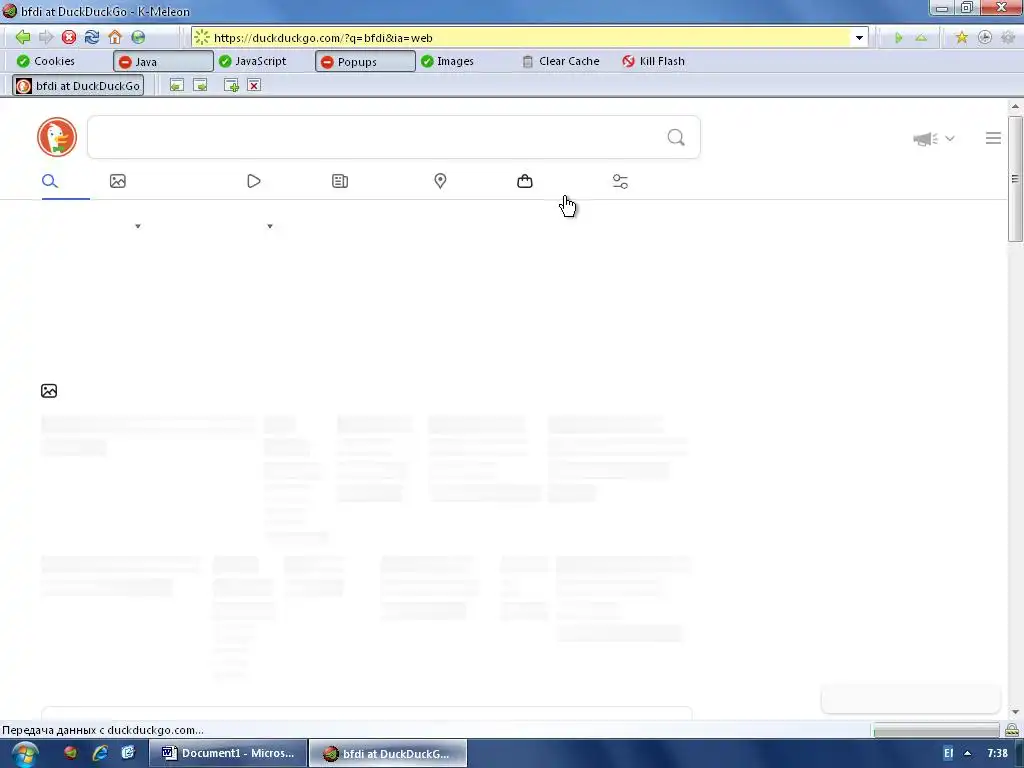
Task: Stop loading with the red X button
Action: pos(69,37)
